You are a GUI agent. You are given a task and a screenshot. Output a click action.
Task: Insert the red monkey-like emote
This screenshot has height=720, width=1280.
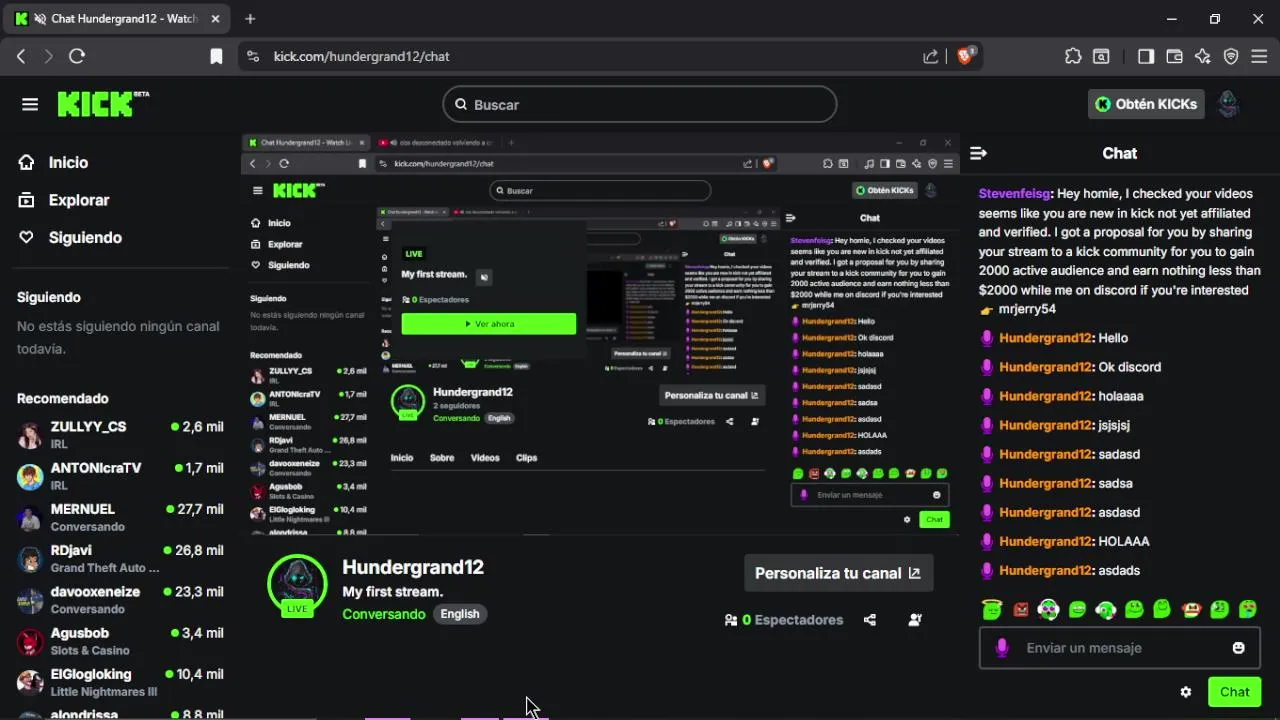1191,608
